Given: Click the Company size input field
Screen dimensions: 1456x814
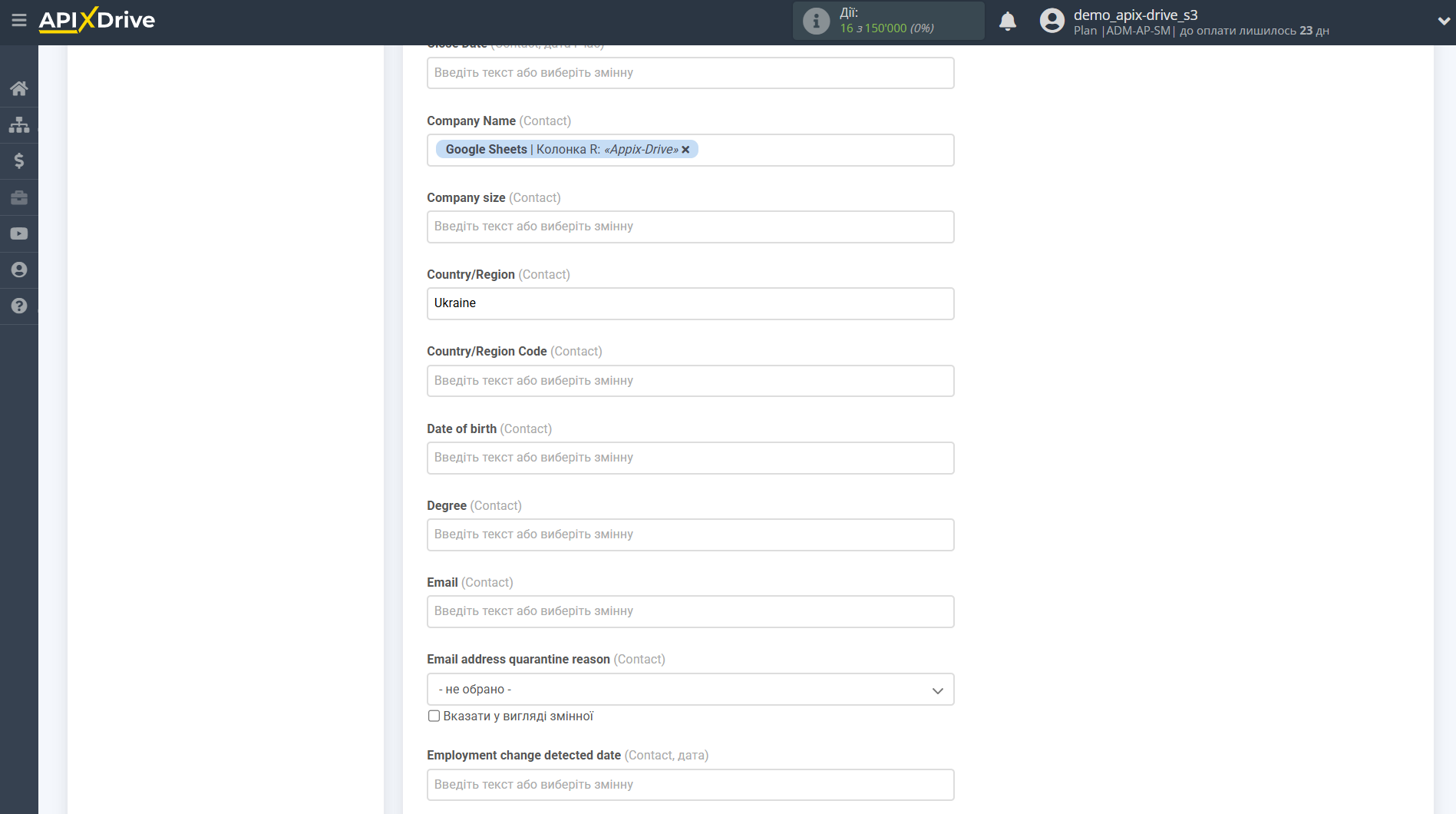Looking at the screenshot, I should [x=690, y=227].
